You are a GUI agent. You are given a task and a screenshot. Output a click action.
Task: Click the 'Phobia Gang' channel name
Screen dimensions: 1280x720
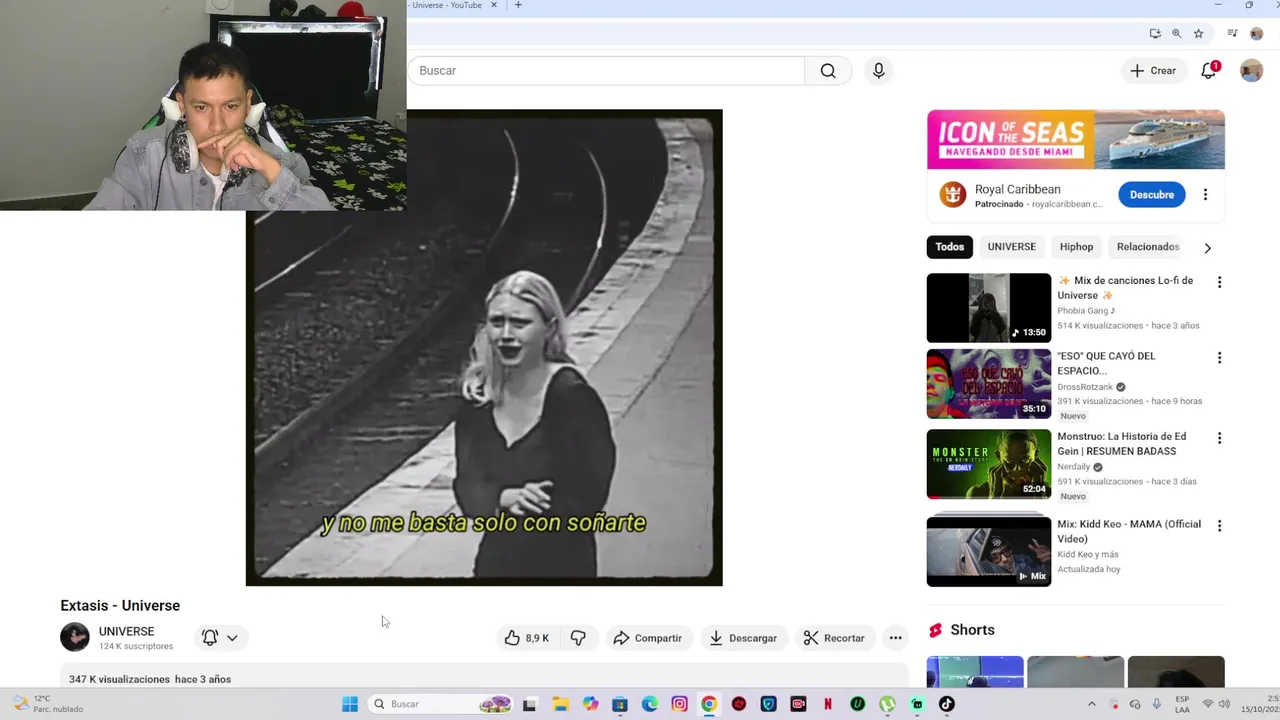(x=1086, y=311)
